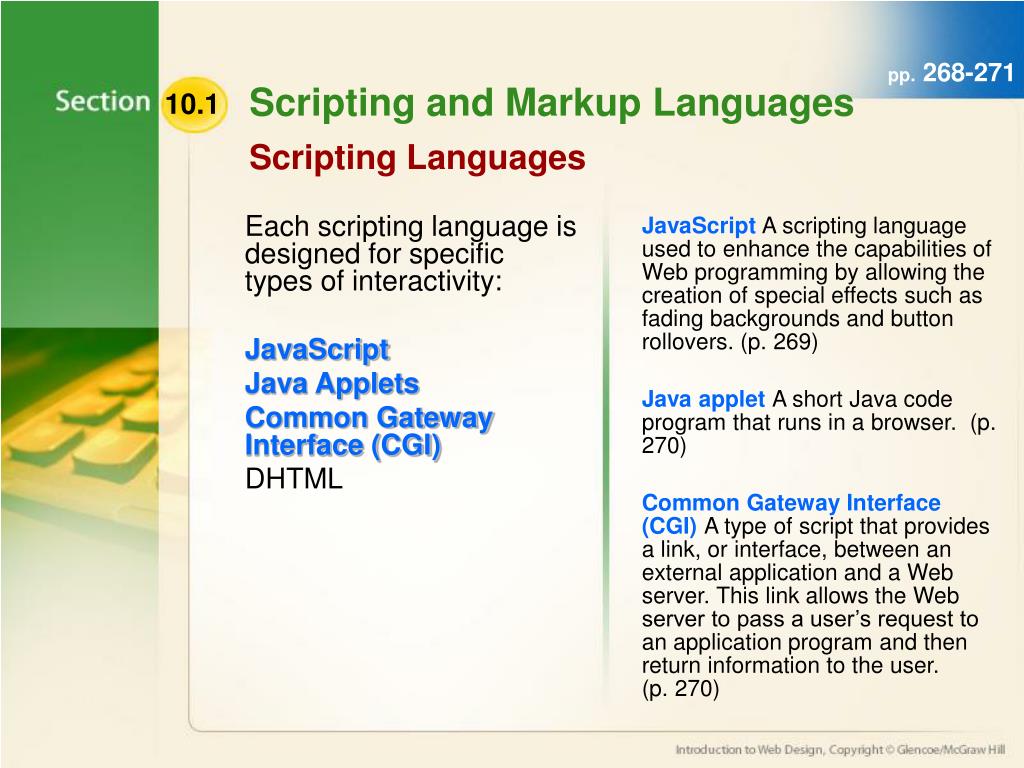
Task: Click the blue 'Java applet' definition term
Action: click(703, 398)
